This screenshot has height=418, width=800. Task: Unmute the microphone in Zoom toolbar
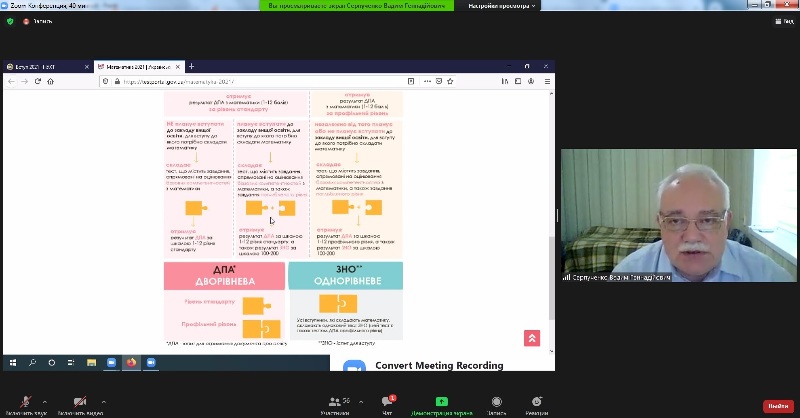coord(23,401)
